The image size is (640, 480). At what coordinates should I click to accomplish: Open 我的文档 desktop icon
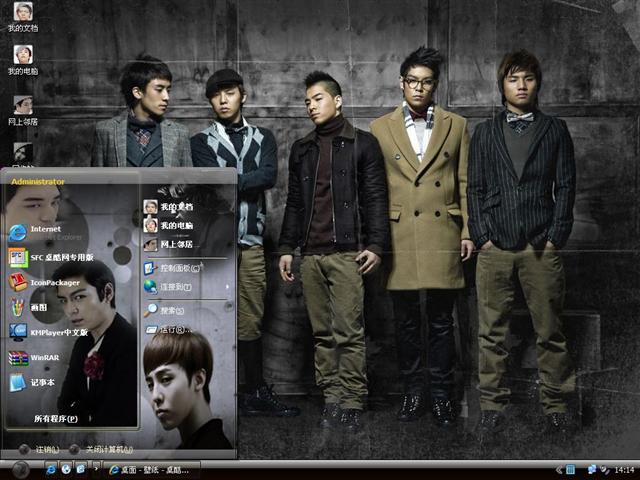pos(23,17)
